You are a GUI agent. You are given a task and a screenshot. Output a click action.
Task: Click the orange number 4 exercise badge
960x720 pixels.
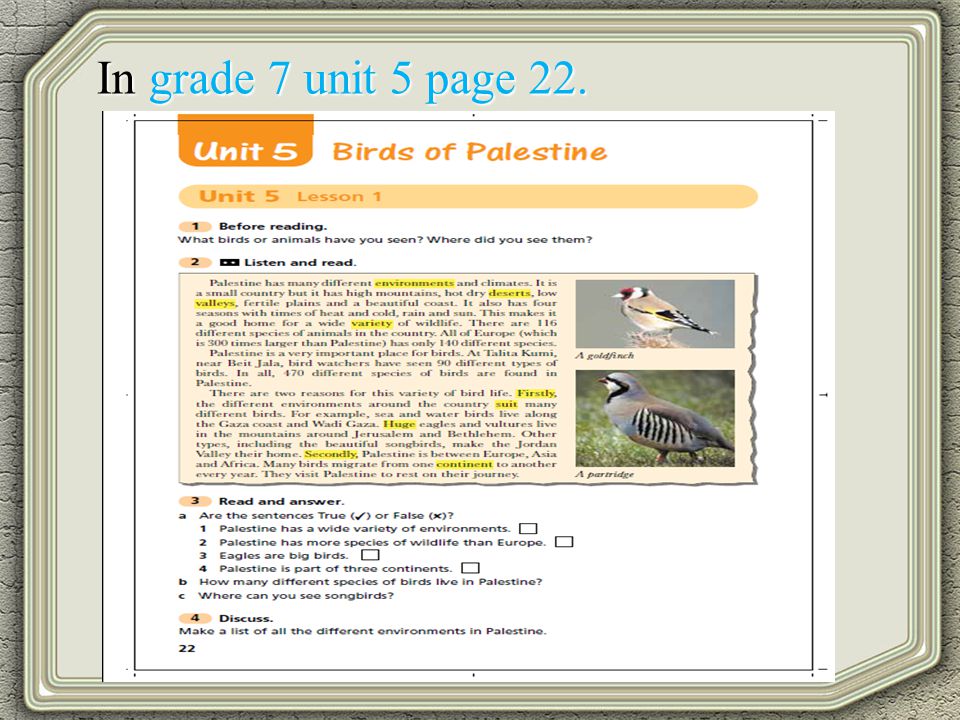[195, 618]
